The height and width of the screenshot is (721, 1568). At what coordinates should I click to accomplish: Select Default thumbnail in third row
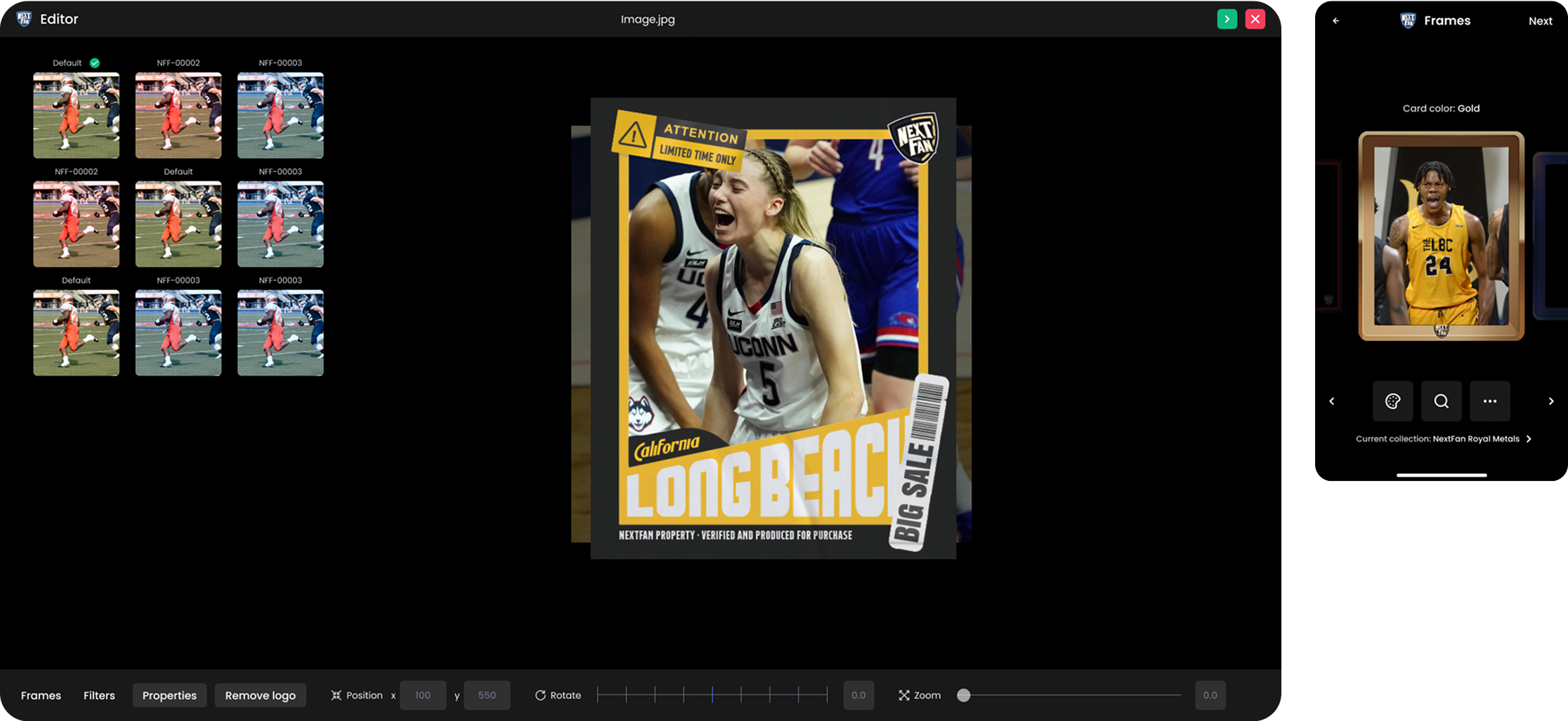point(76,333)
